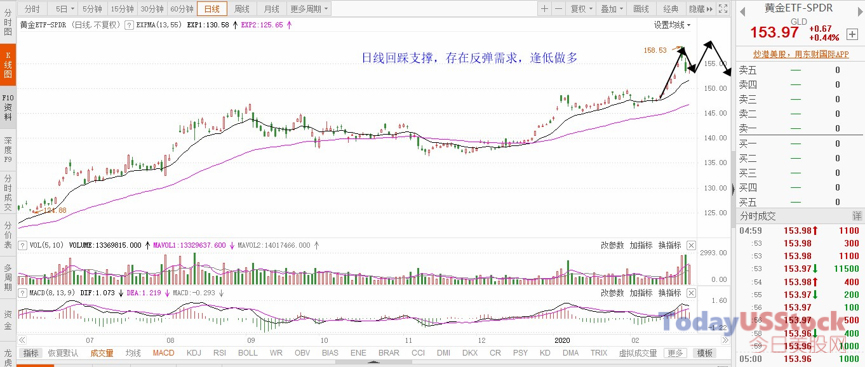Screen dimensions: 865x367
Task: Click 详 detail link in 分时成交
Action: click(x=857, y=216)
